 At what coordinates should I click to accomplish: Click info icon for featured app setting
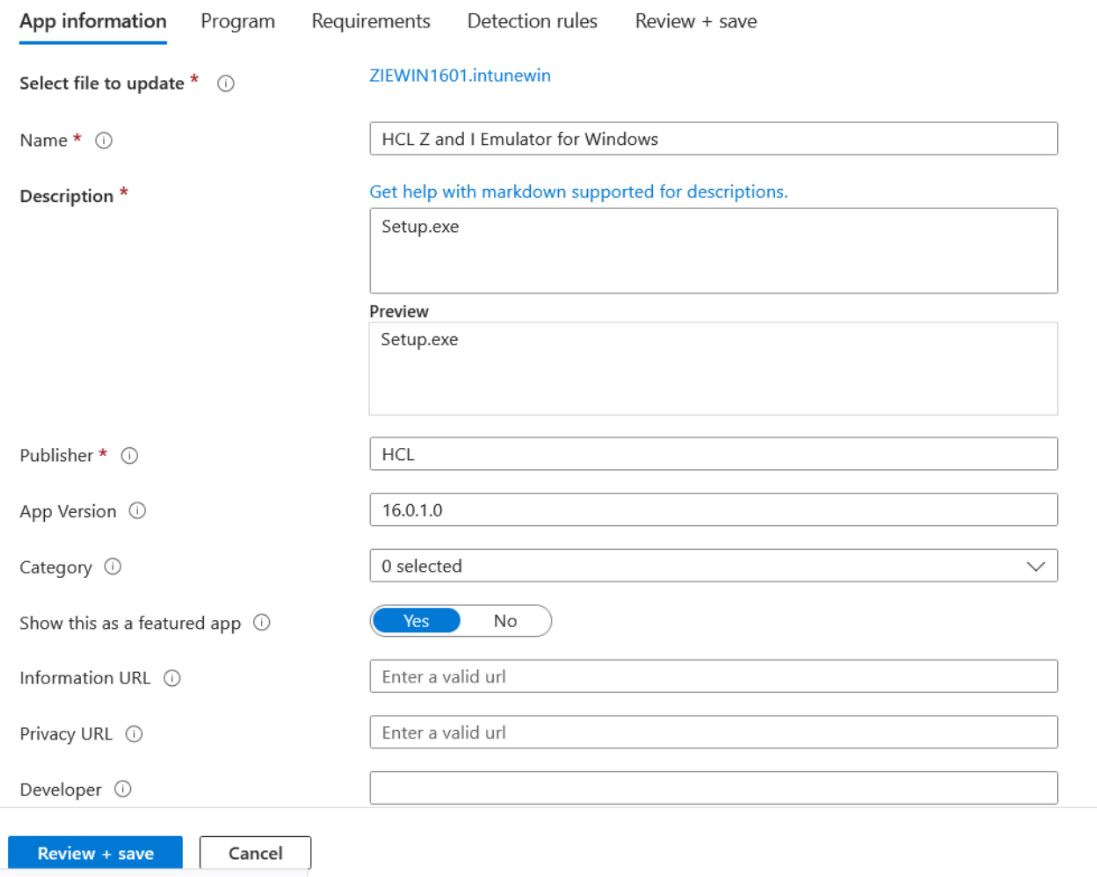click(262, 623)
